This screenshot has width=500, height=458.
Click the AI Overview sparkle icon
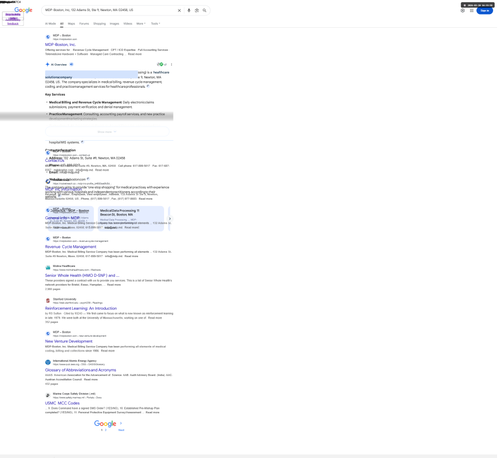47,64
